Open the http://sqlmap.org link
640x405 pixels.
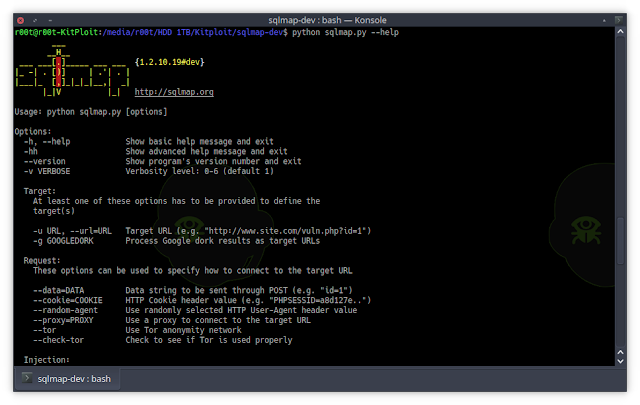174,92
